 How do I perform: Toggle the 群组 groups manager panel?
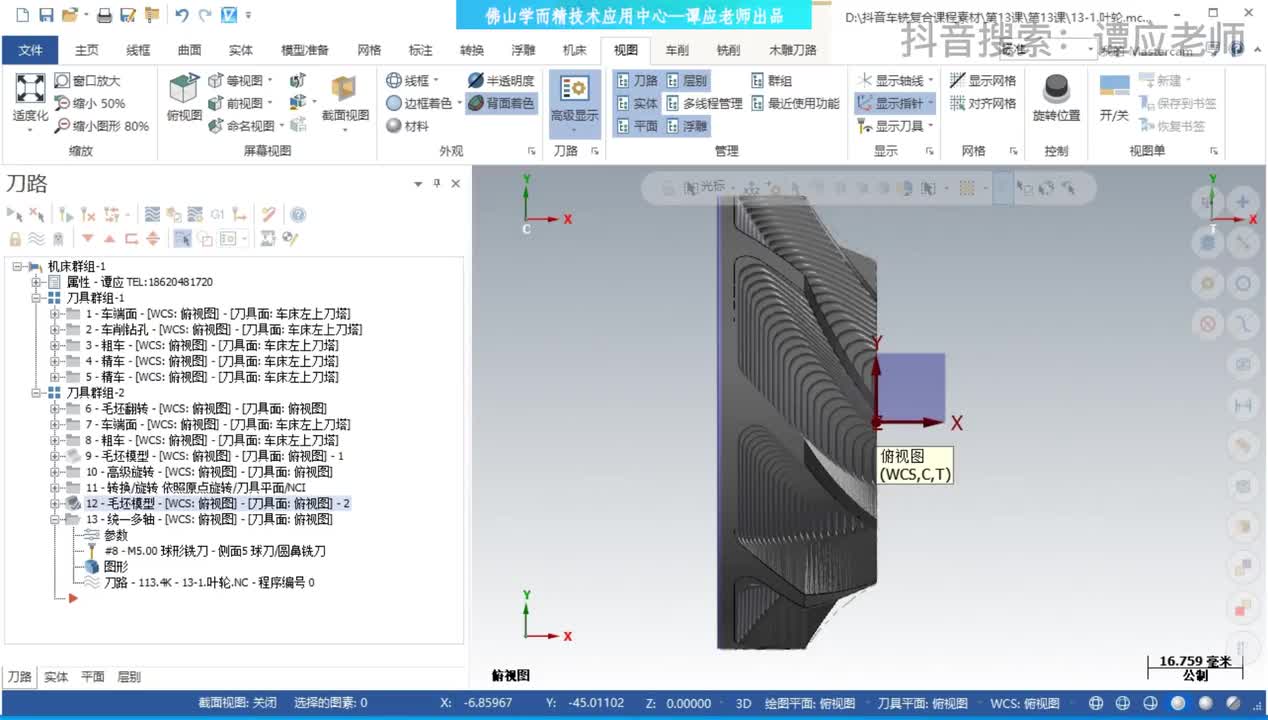click(771, 81)
